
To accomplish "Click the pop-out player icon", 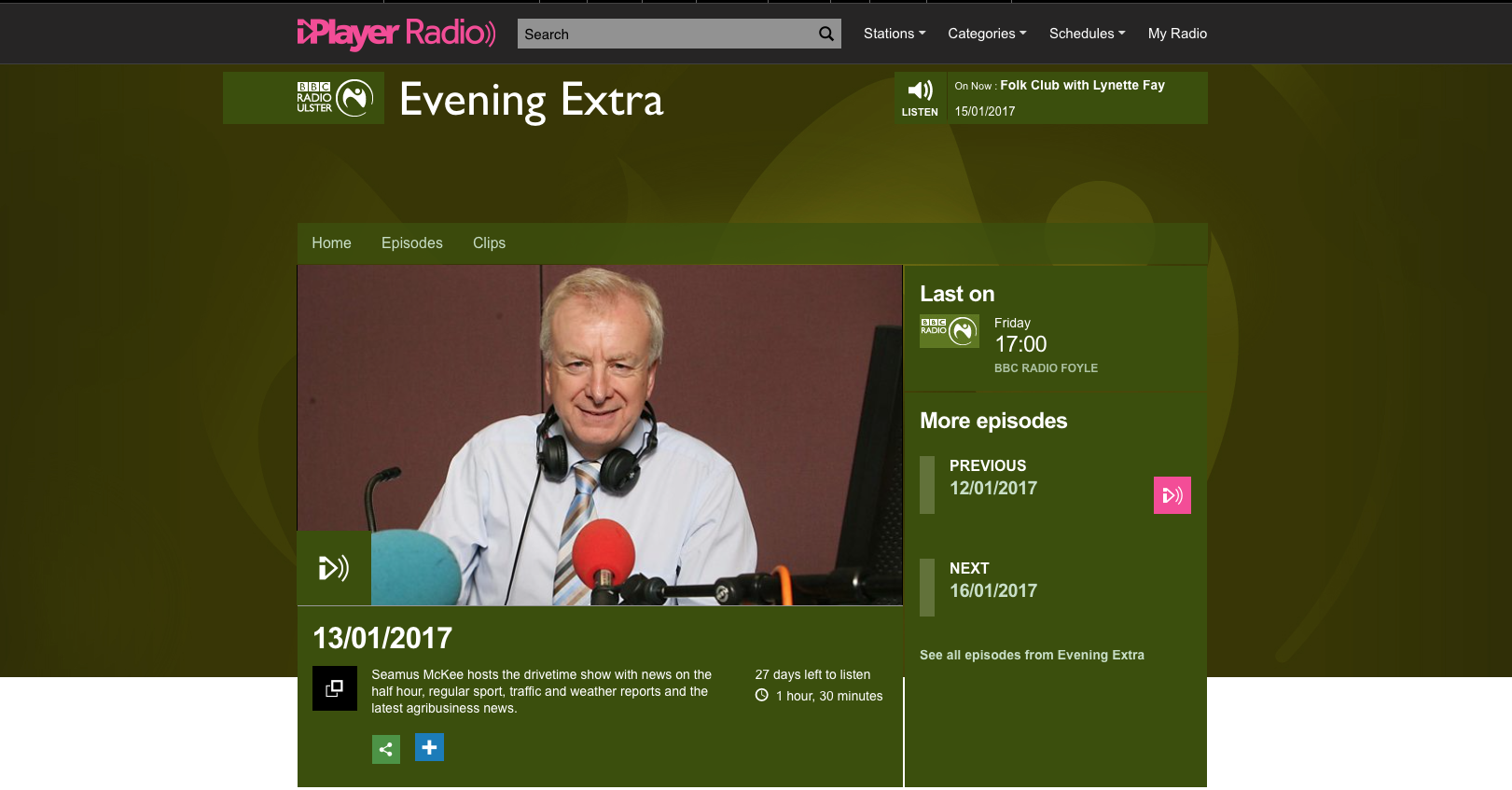I will pos(335,688).
